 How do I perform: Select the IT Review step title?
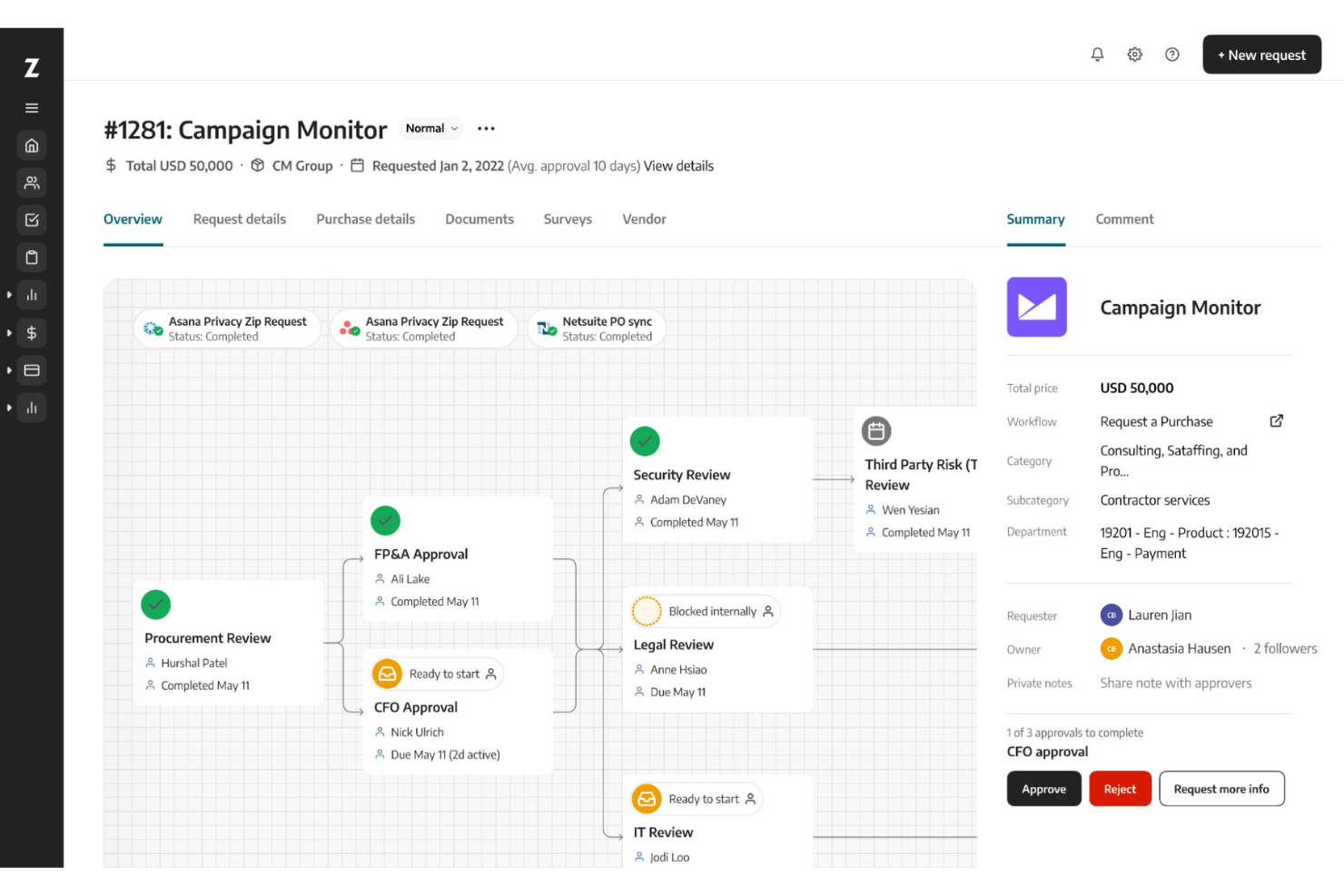pyautogui.click(x=663, y=832)
